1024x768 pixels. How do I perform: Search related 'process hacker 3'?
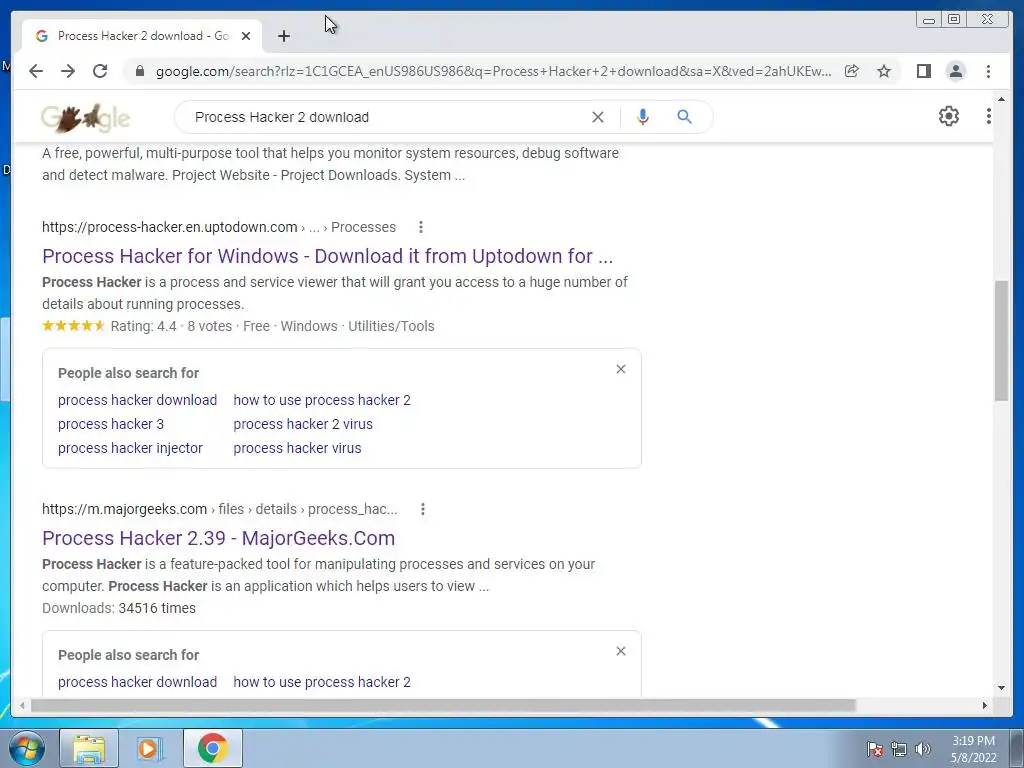pyautogui.click(x=110, y=424)
